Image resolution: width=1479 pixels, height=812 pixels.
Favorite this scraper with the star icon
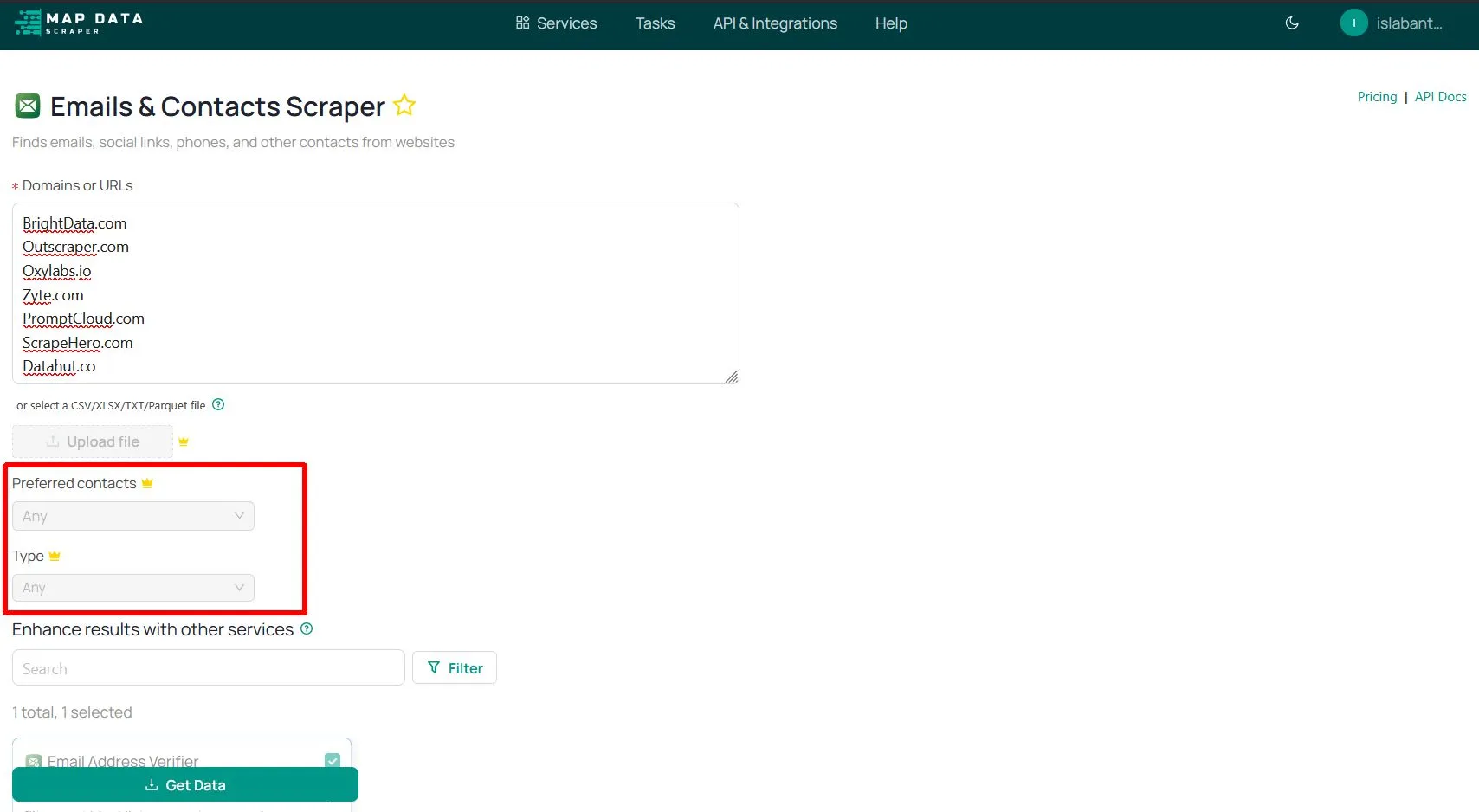pyautogui.click(x=404, y=106)
